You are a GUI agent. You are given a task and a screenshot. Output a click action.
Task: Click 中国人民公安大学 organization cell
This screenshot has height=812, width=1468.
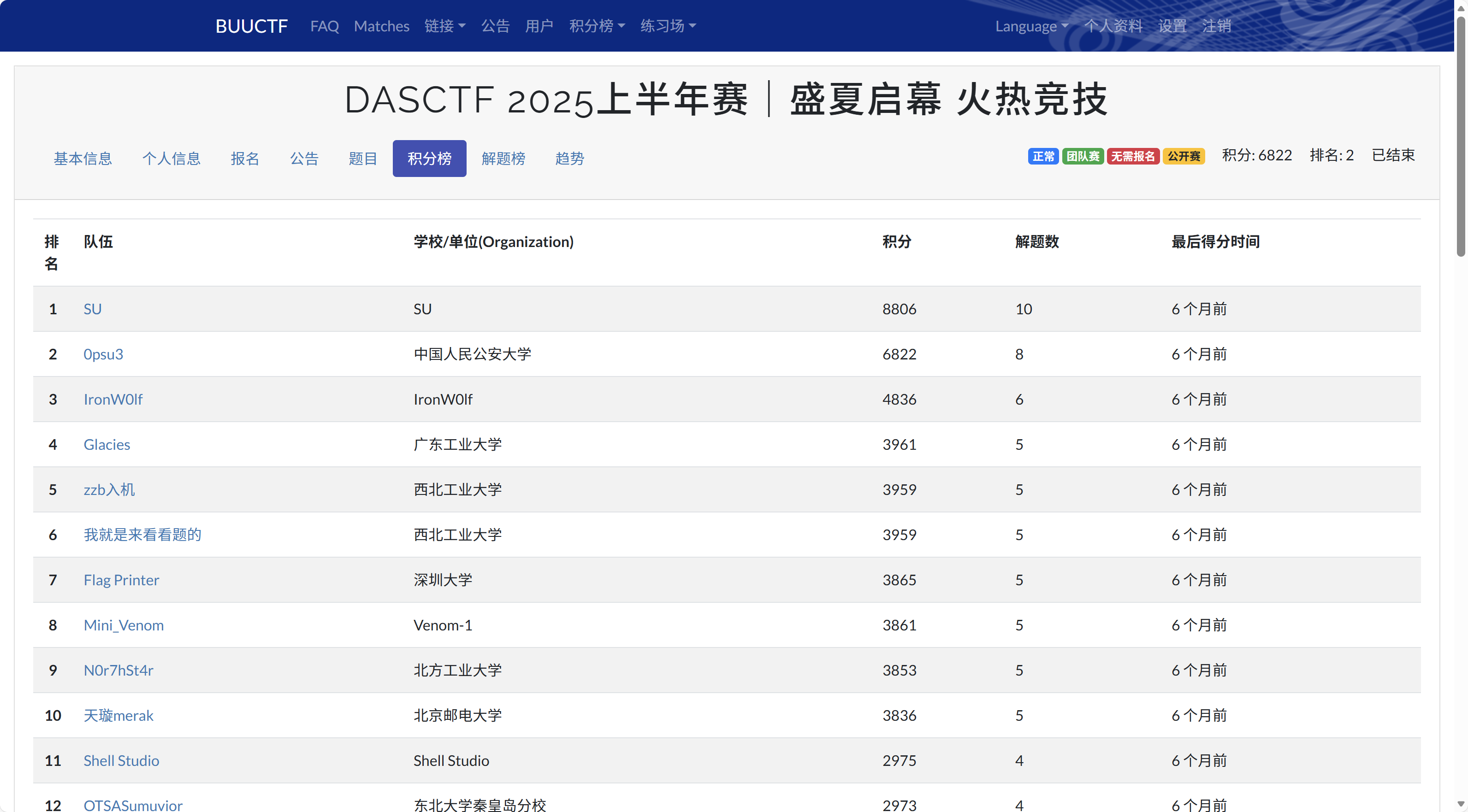[x=473, y=354]
